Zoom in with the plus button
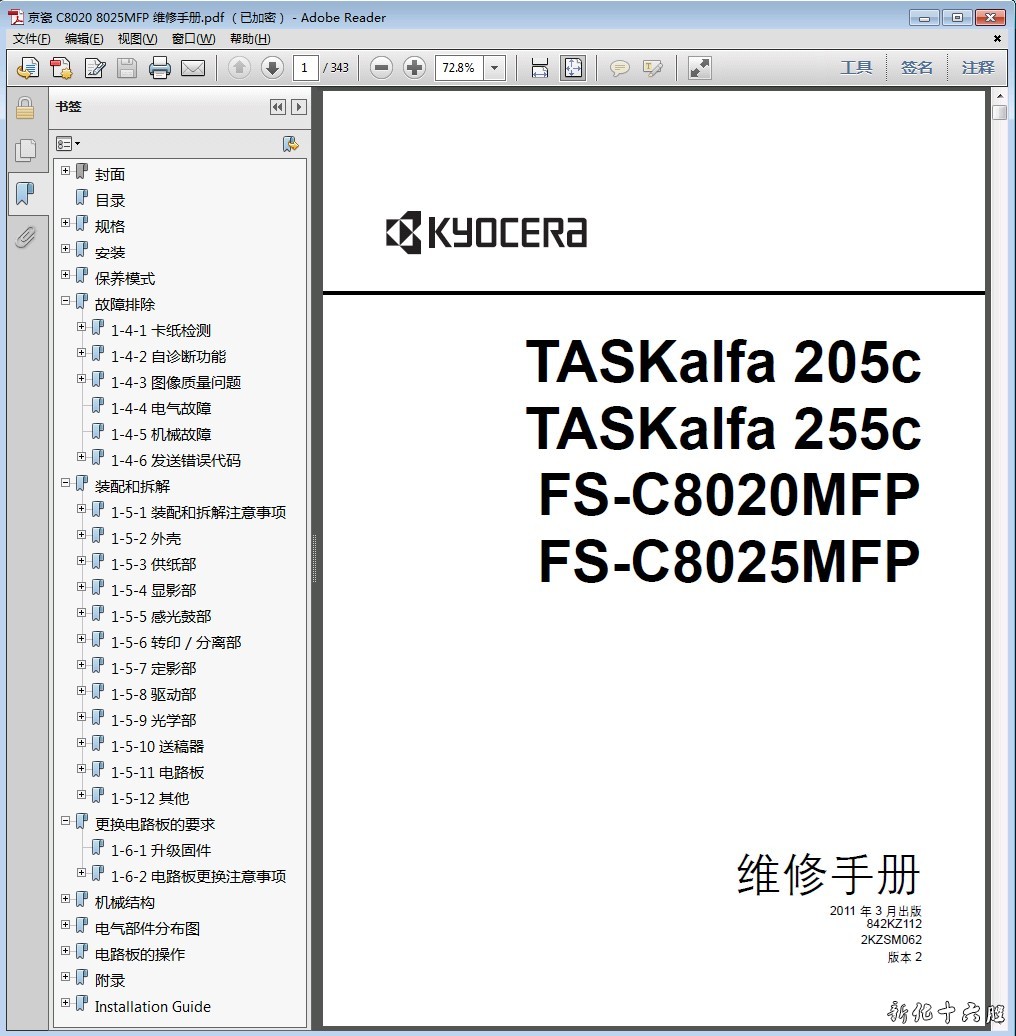Image resolution: width=1016 pixels, height=1036 pixels. pyautogui.click(x=414, y=68)
